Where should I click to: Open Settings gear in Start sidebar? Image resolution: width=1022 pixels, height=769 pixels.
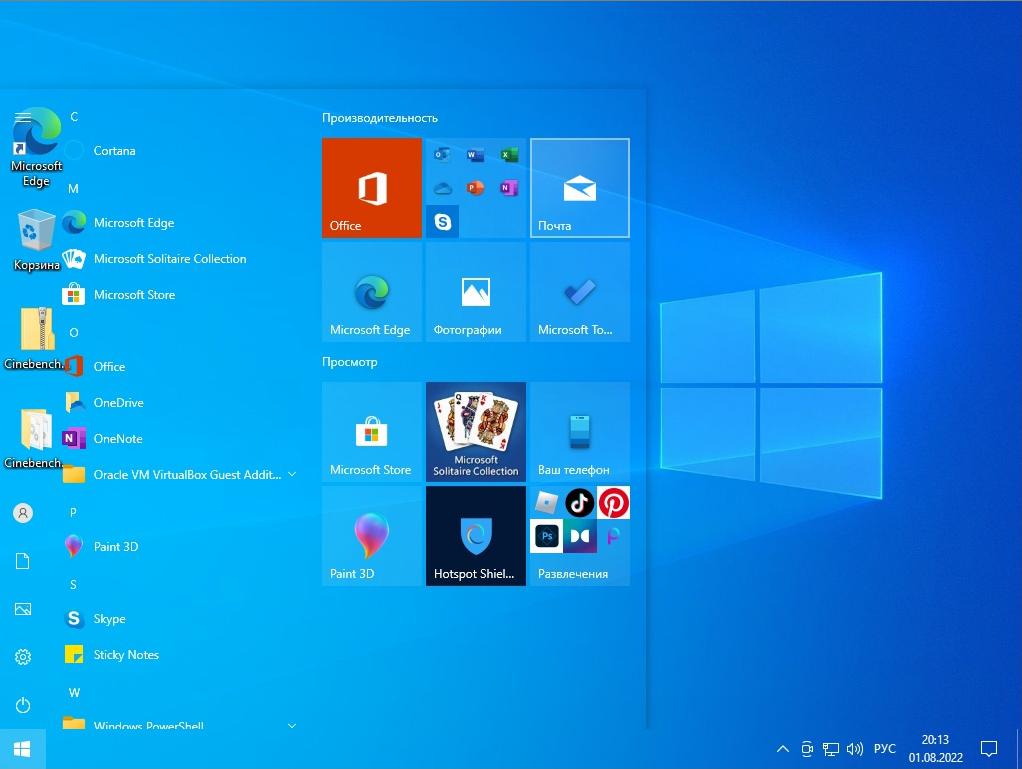[x=23, y=657]
